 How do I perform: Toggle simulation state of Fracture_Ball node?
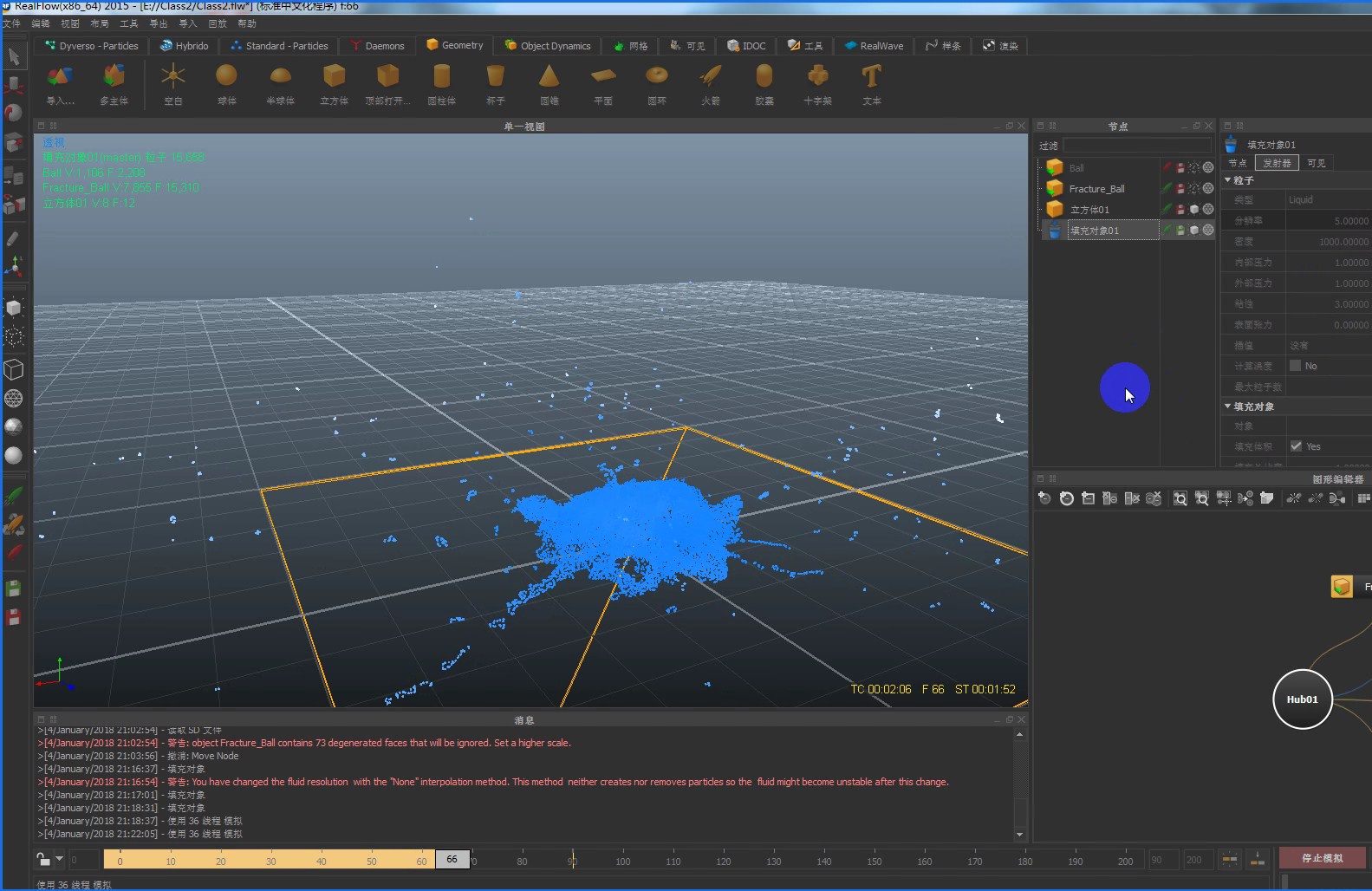[1167, 188]
